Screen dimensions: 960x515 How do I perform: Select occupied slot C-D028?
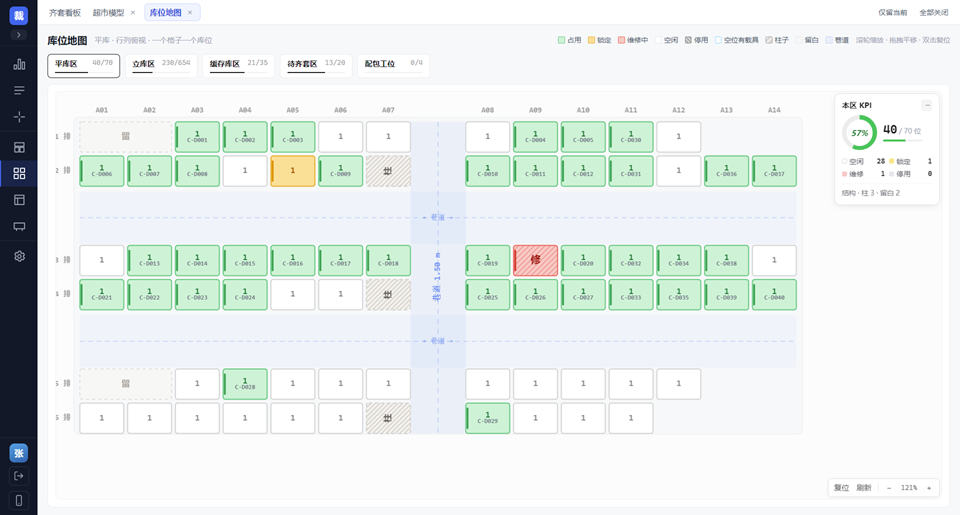coord(245,384)
